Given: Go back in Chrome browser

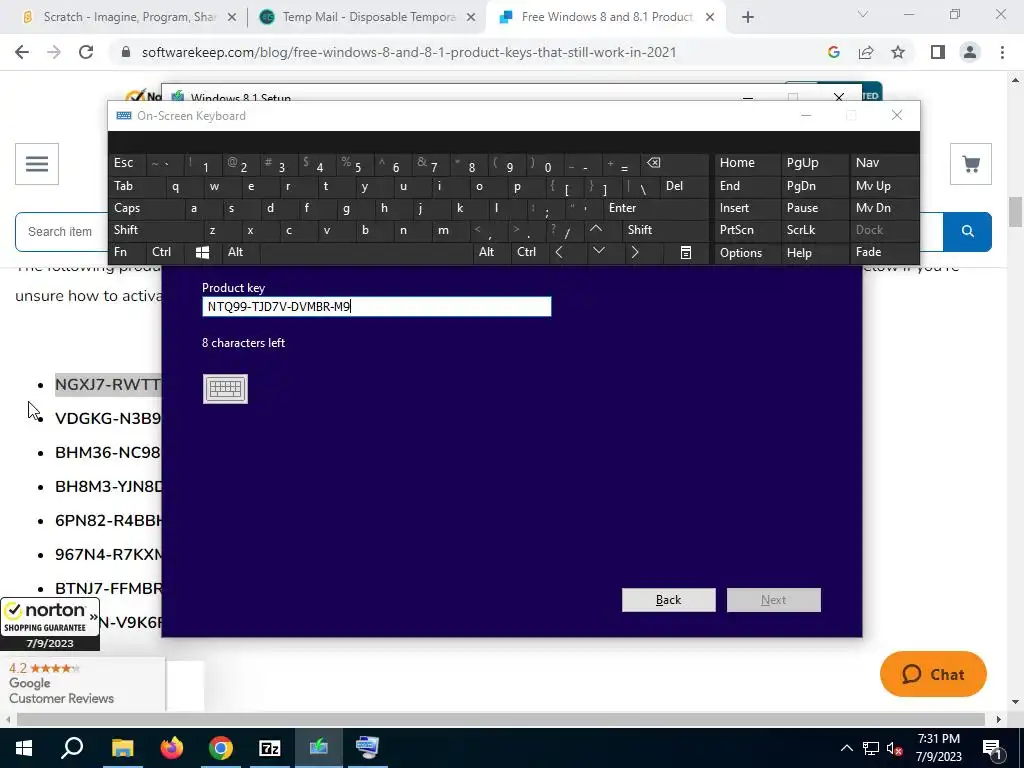Looking at the screenshot, I should coord(22,52).
